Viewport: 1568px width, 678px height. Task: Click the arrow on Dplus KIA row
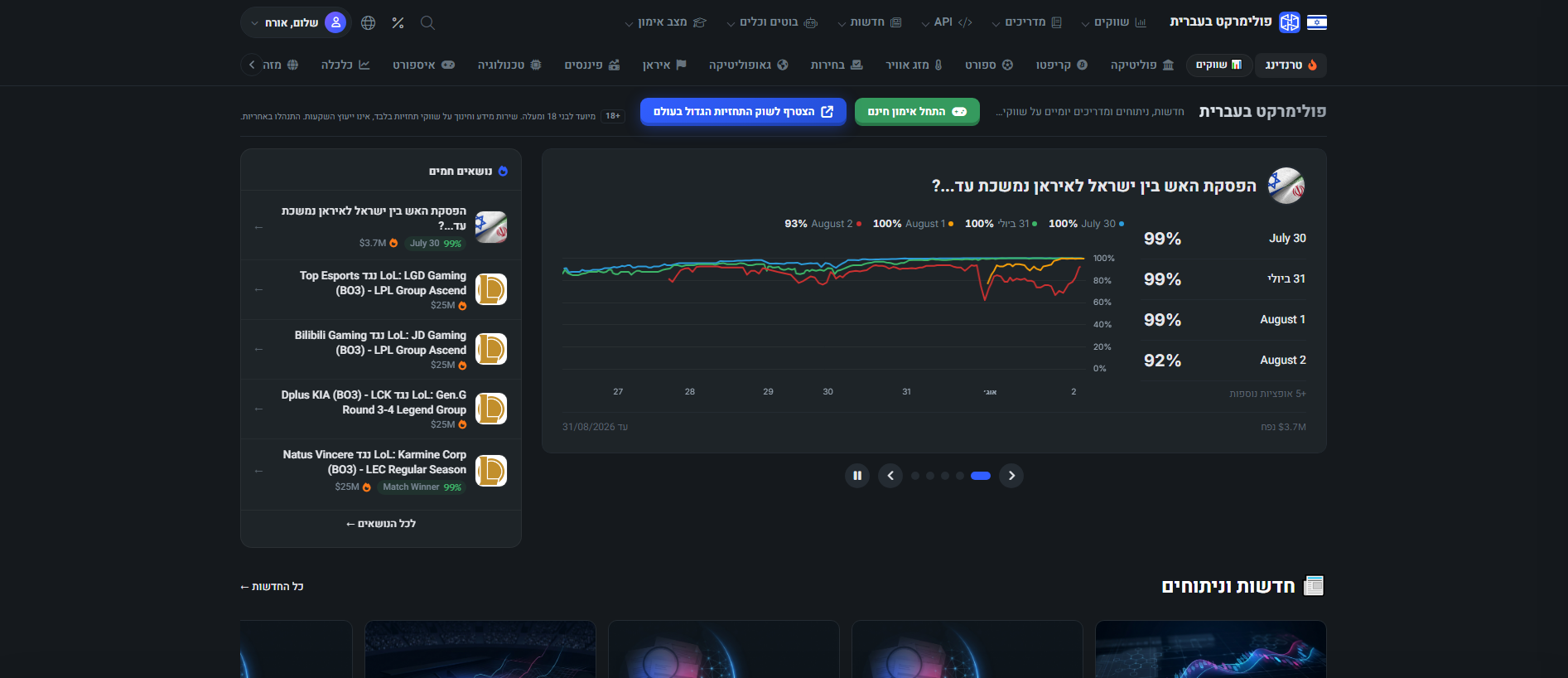coord(259,409)
